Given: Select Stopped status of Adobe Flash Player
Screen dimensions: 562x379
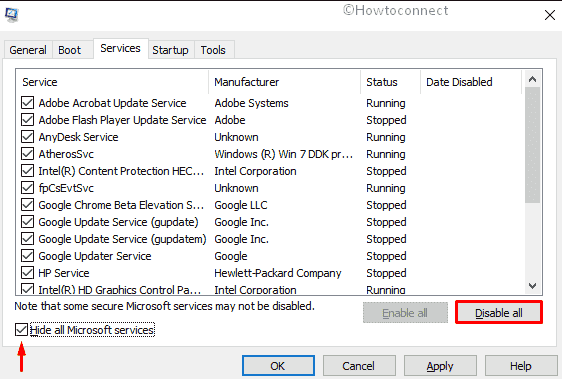Looking at the screenshot, I should click(x=386, y=120).
